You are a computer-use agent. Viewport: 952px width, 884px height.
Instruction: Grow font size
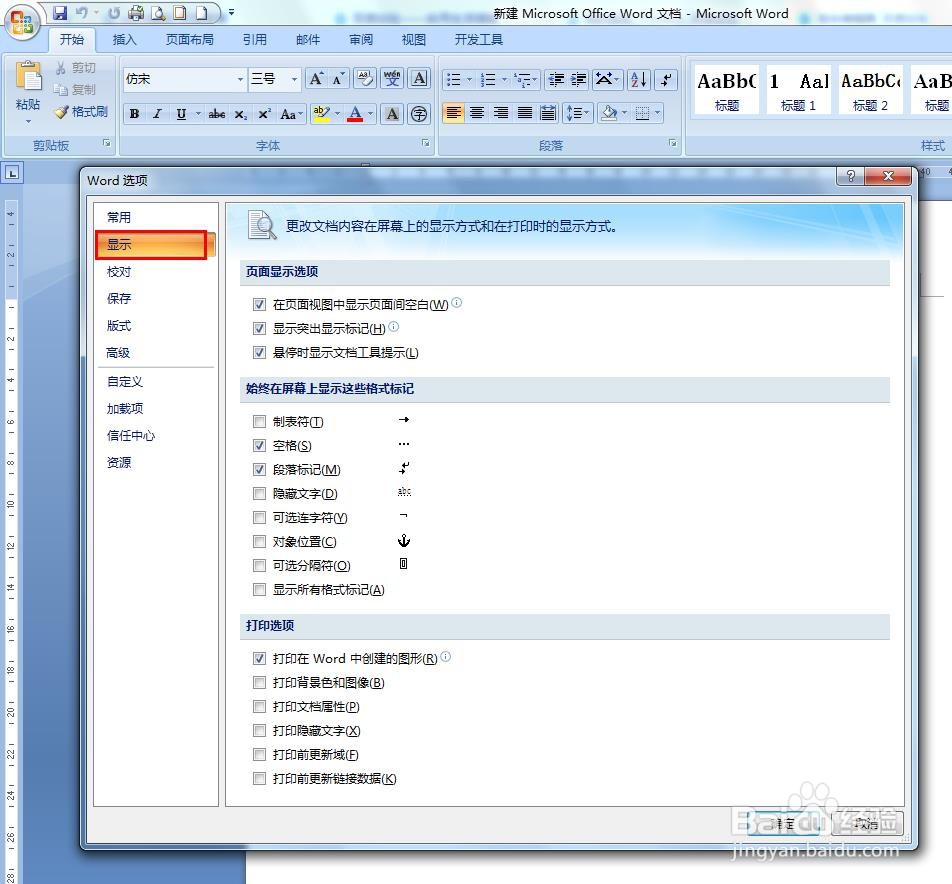[x=316, y=79]
